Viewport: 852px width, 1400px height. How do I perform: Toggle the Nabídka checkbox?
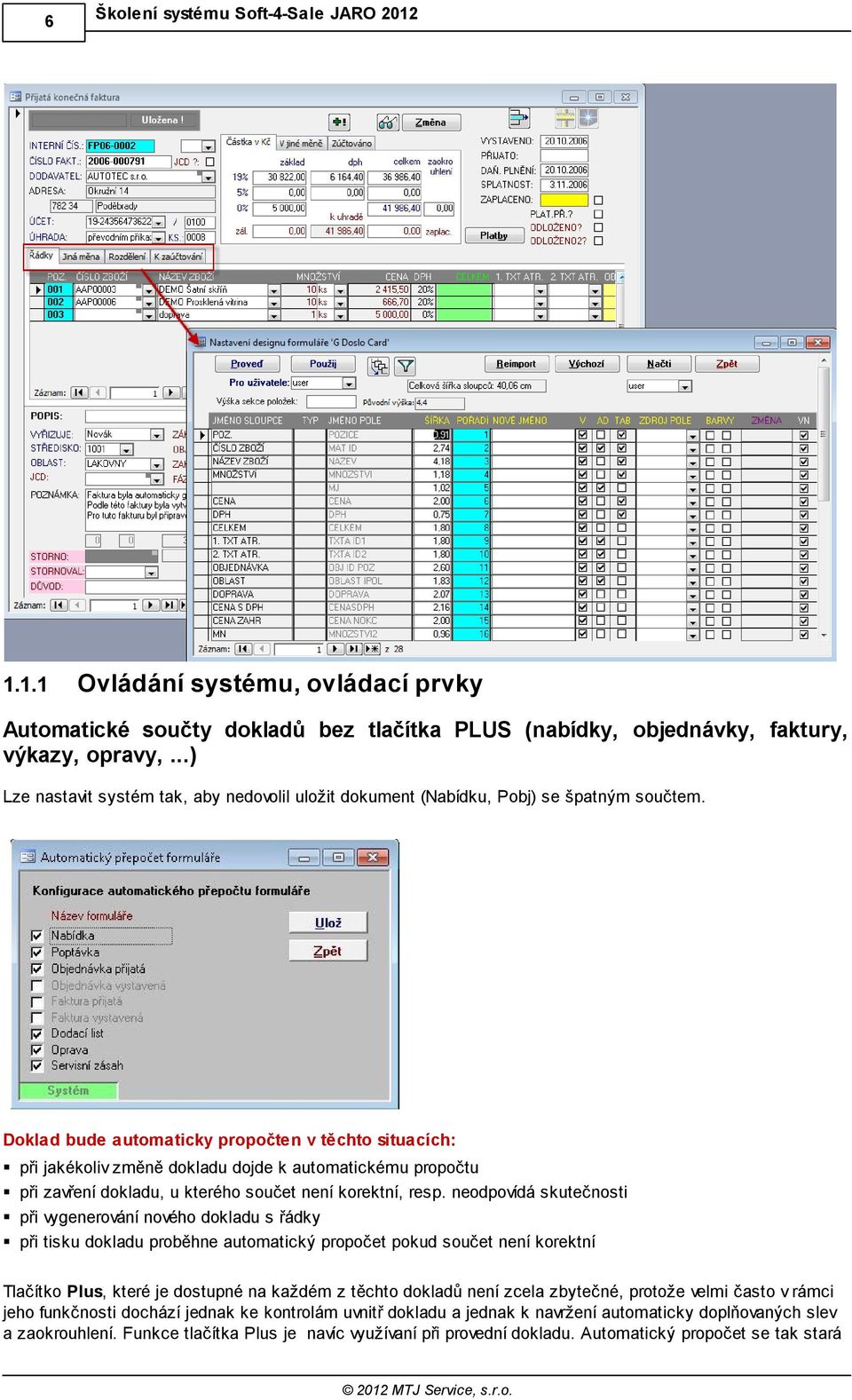pos(37,936)
